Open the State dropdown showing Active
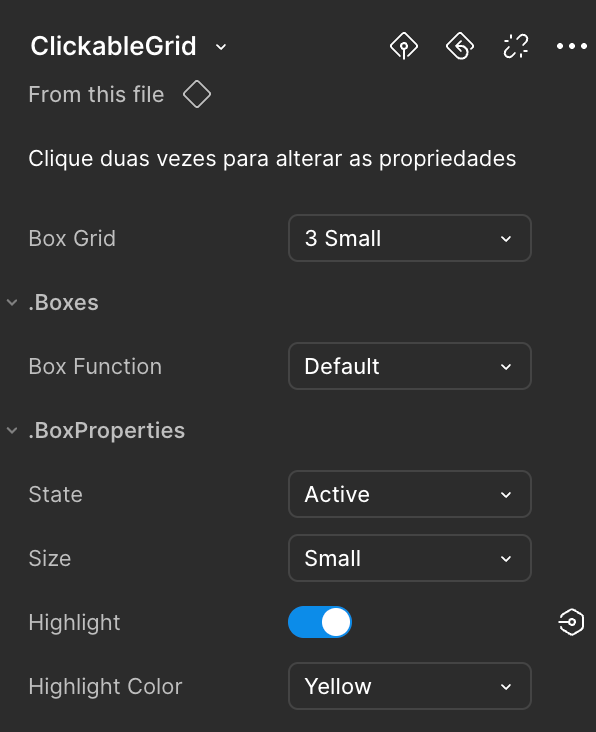The image size is (596, 732). coord(410,494)
